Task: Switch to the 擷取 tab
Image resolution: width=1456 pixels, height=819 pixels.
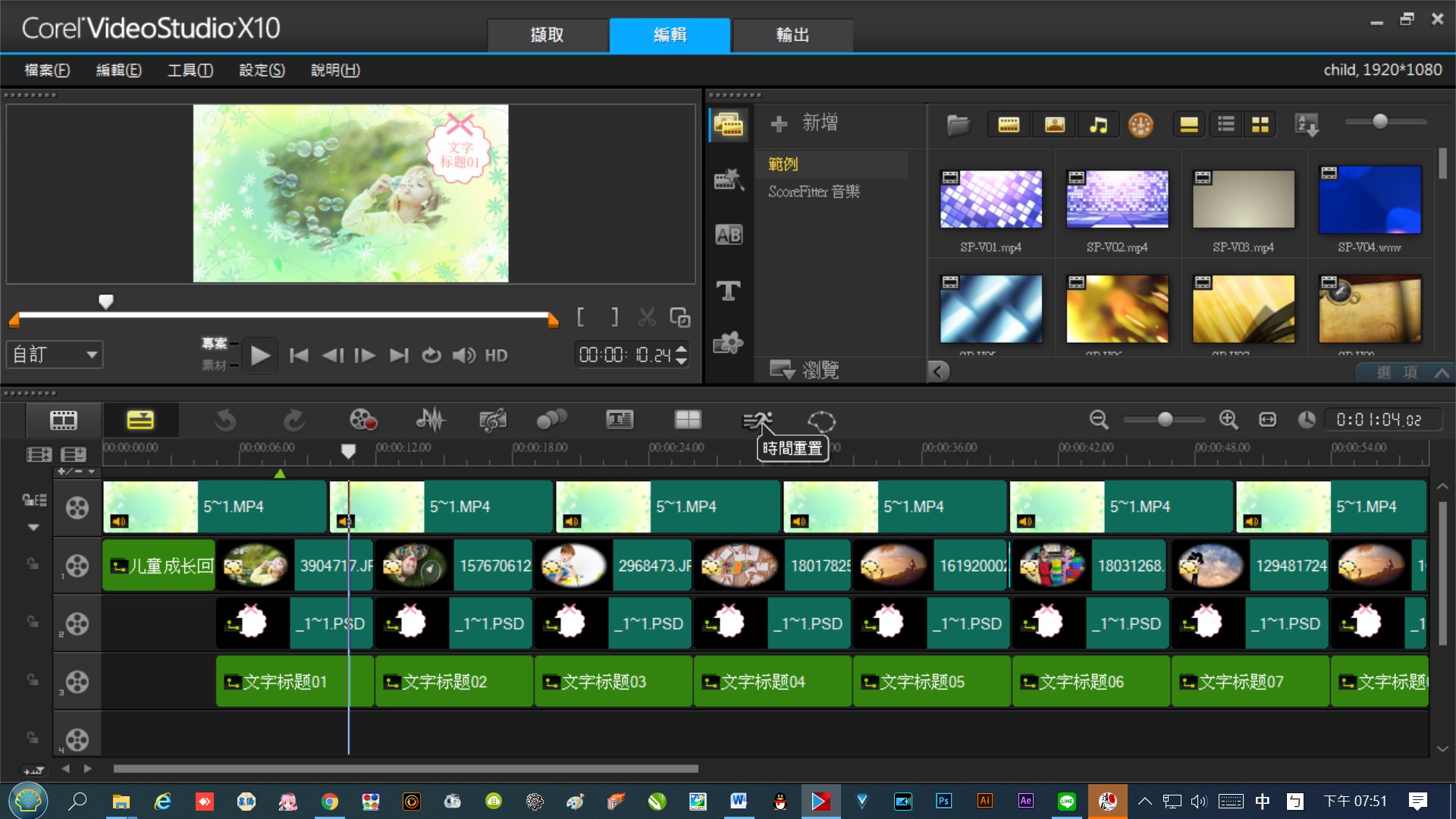Action: [547, 35]
